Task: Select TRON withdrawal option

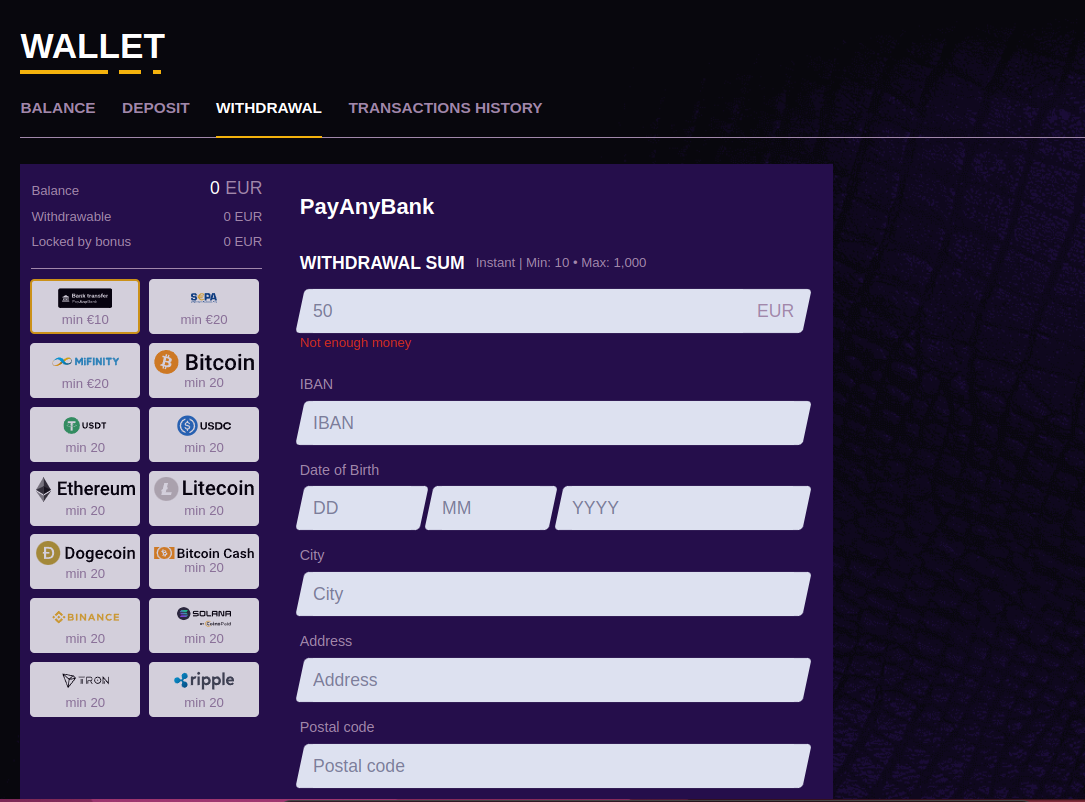Action: (x=85, y=689)
